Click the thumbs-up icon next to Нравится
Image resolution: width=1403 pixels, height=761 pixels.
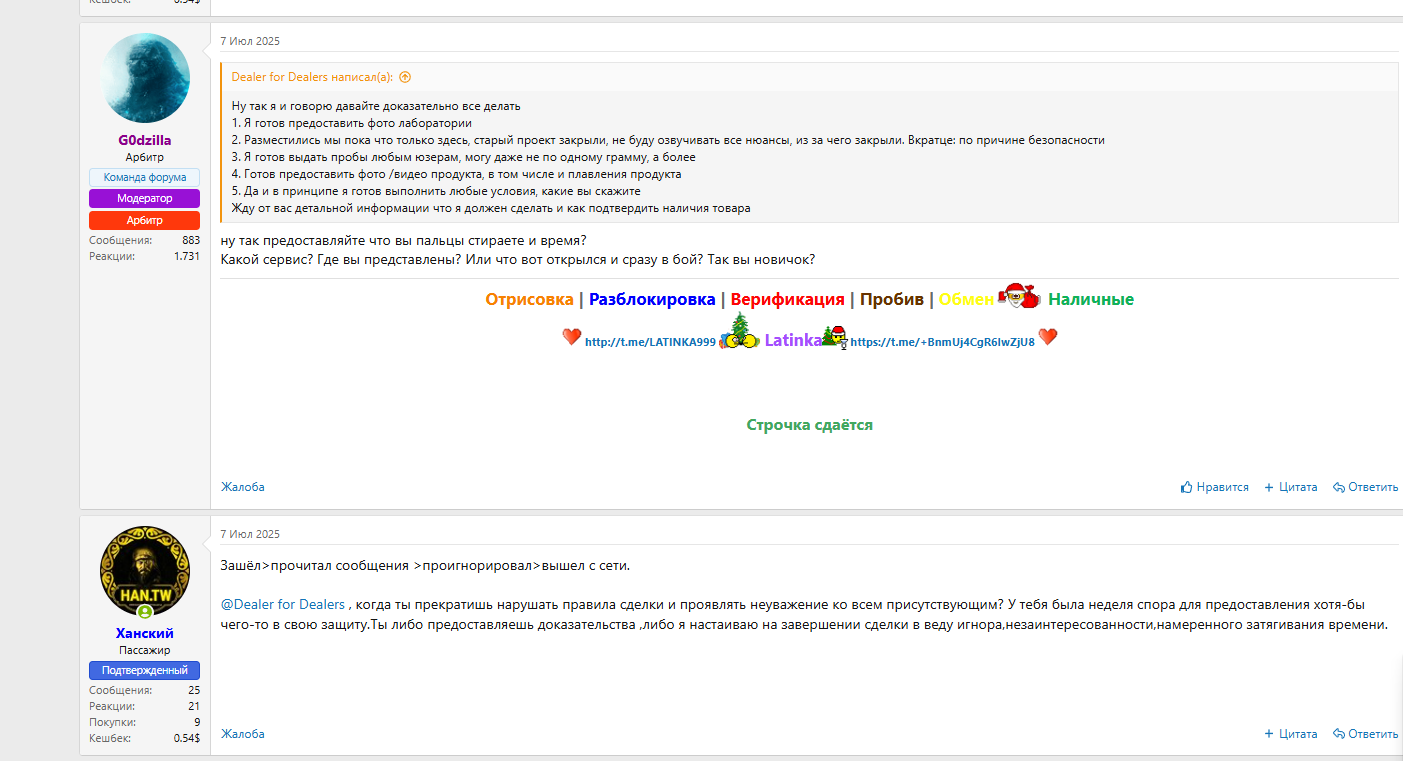coord(1185,487)
